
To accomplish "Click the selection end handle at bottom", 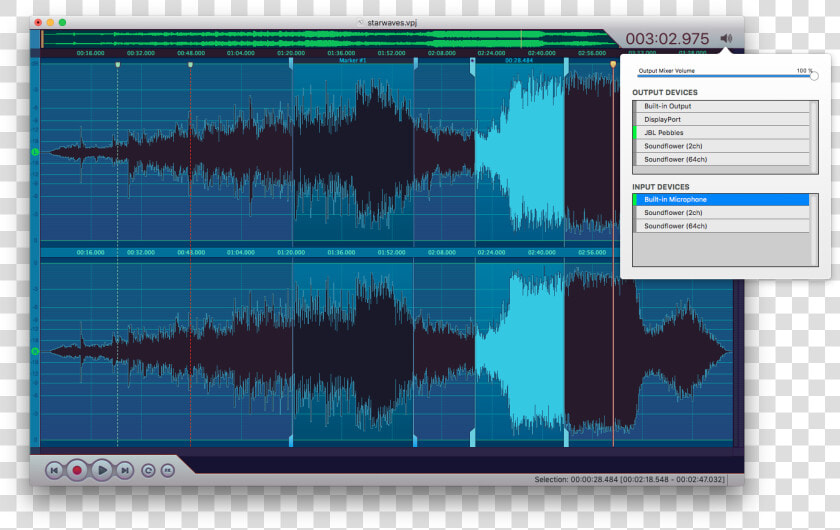I will [566, 438].
